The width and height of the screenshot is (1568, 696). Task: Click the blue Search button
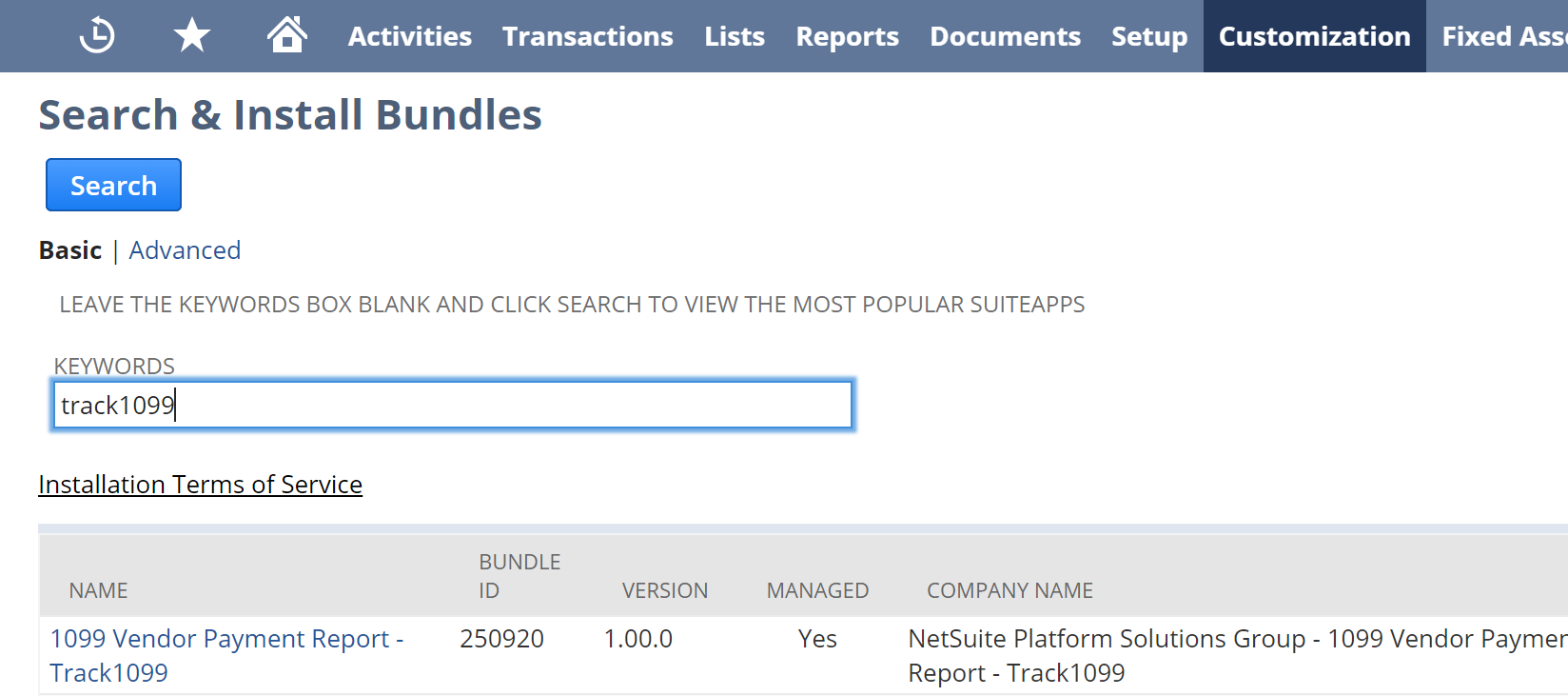[113, 185]
